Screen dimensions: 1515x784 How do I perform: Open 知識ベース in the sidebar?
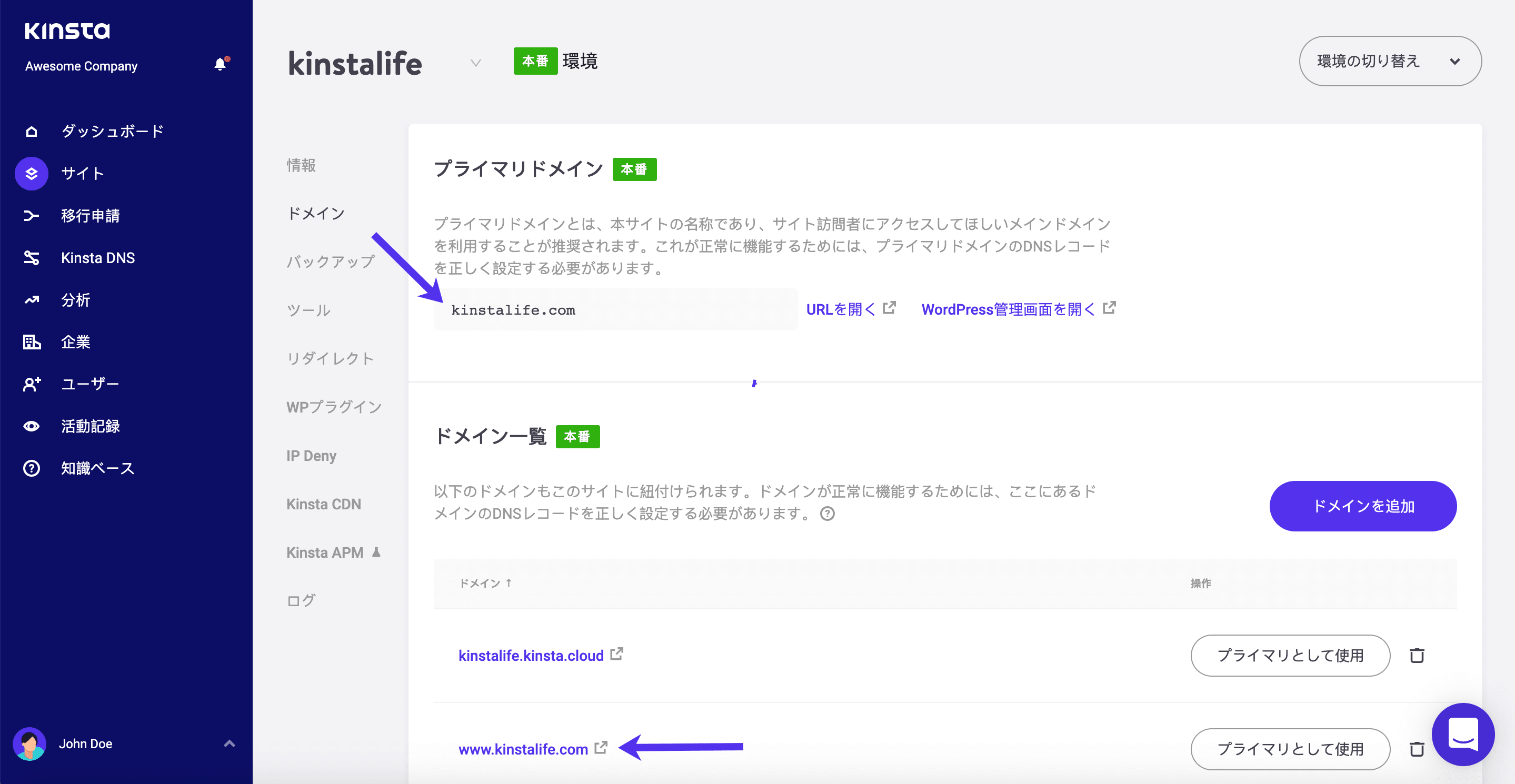(x=98, y=468)
